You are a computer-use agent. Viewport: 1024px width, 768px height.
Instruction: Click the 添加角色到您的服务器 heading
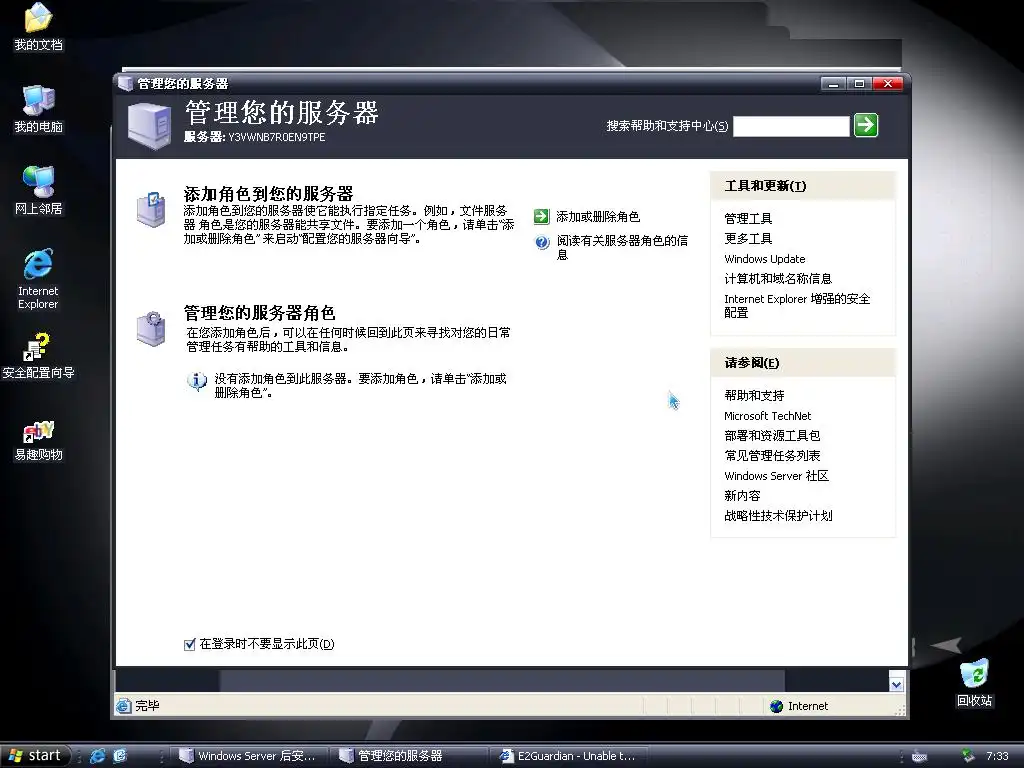pyautogui.click(x=268, y=194)
